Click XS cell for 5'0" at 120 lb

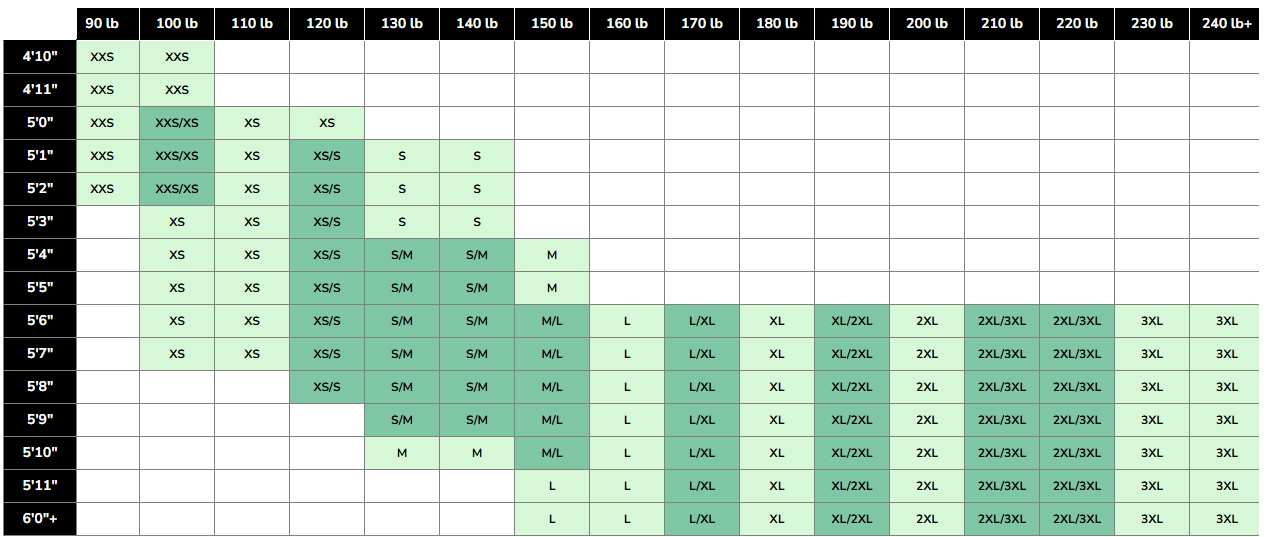point(327,123)
